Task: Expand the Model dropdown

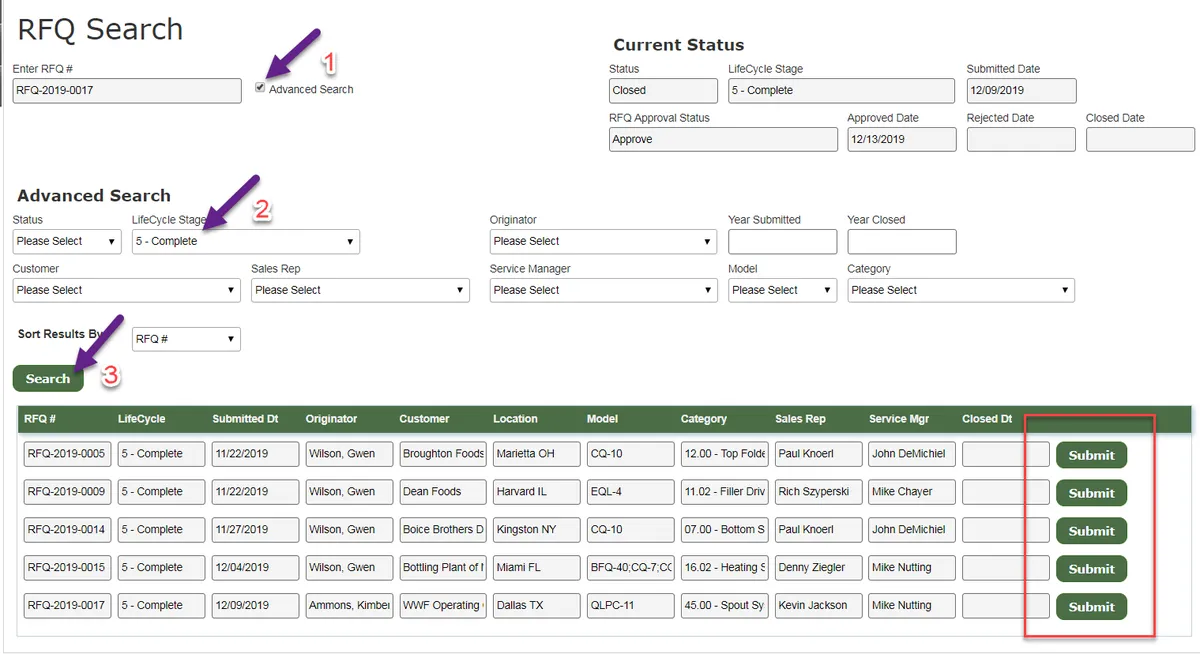Action: point(782,290)
